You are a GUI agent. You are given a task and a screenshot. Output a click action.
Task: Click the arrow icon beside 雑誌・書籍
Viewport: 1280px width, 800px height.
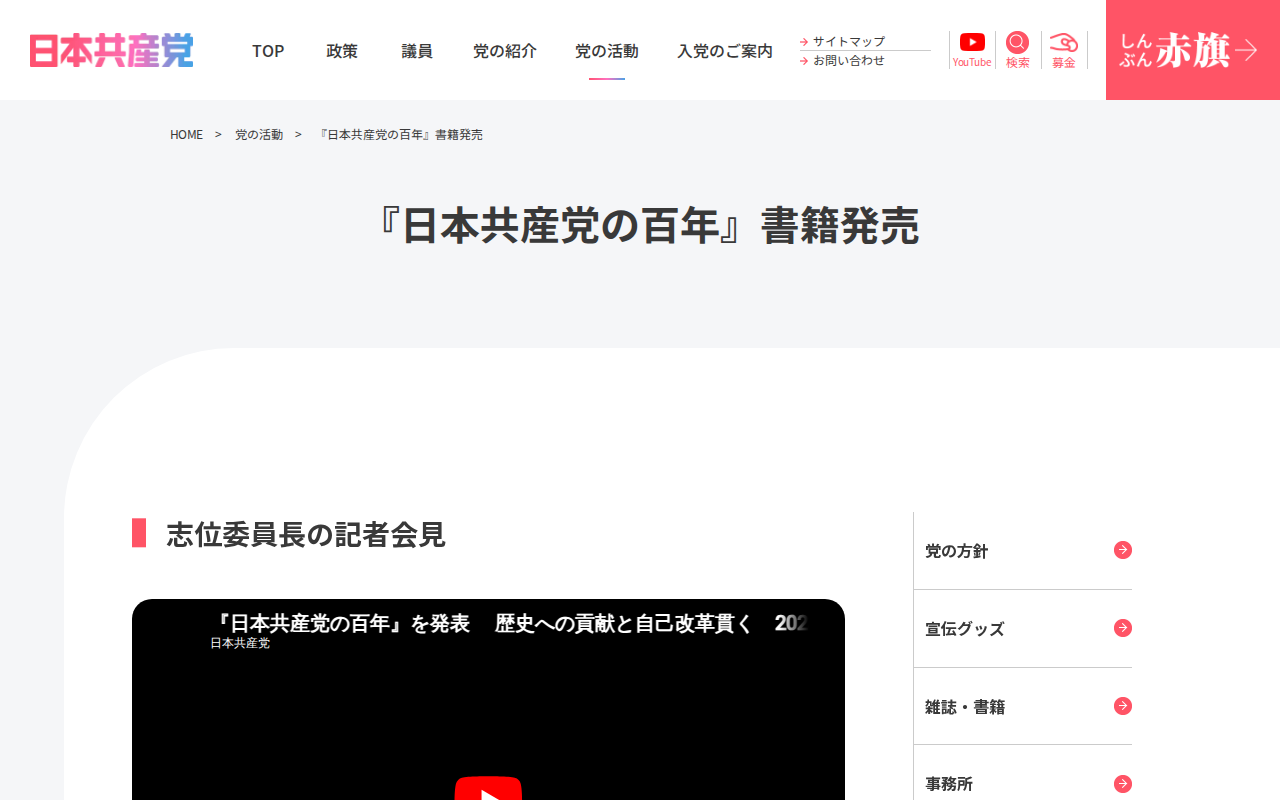point(1123,706)
